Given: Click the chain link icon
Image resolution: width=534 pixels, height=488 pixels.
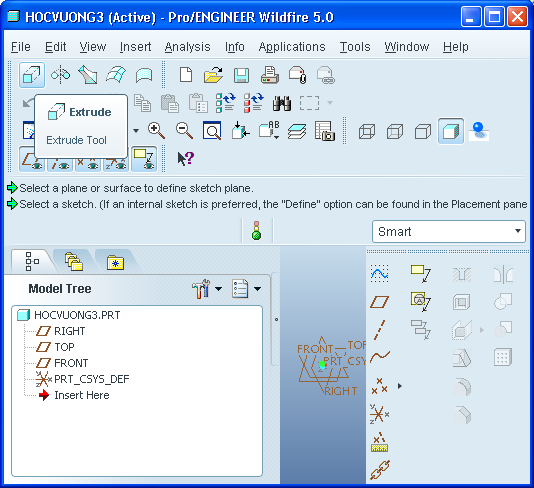Looking at the screenshot, I should [380, 470].
